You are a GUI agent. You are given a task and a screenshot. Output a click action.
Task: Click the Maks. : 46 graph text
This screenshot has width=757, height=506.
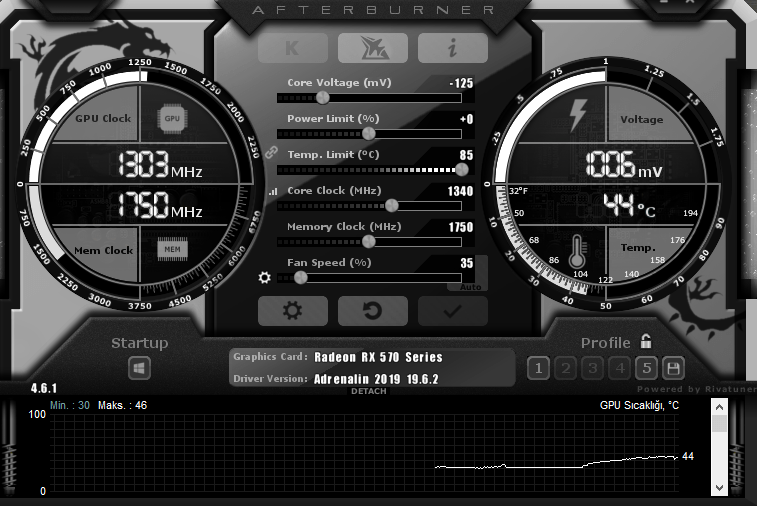tap(123, 405)
